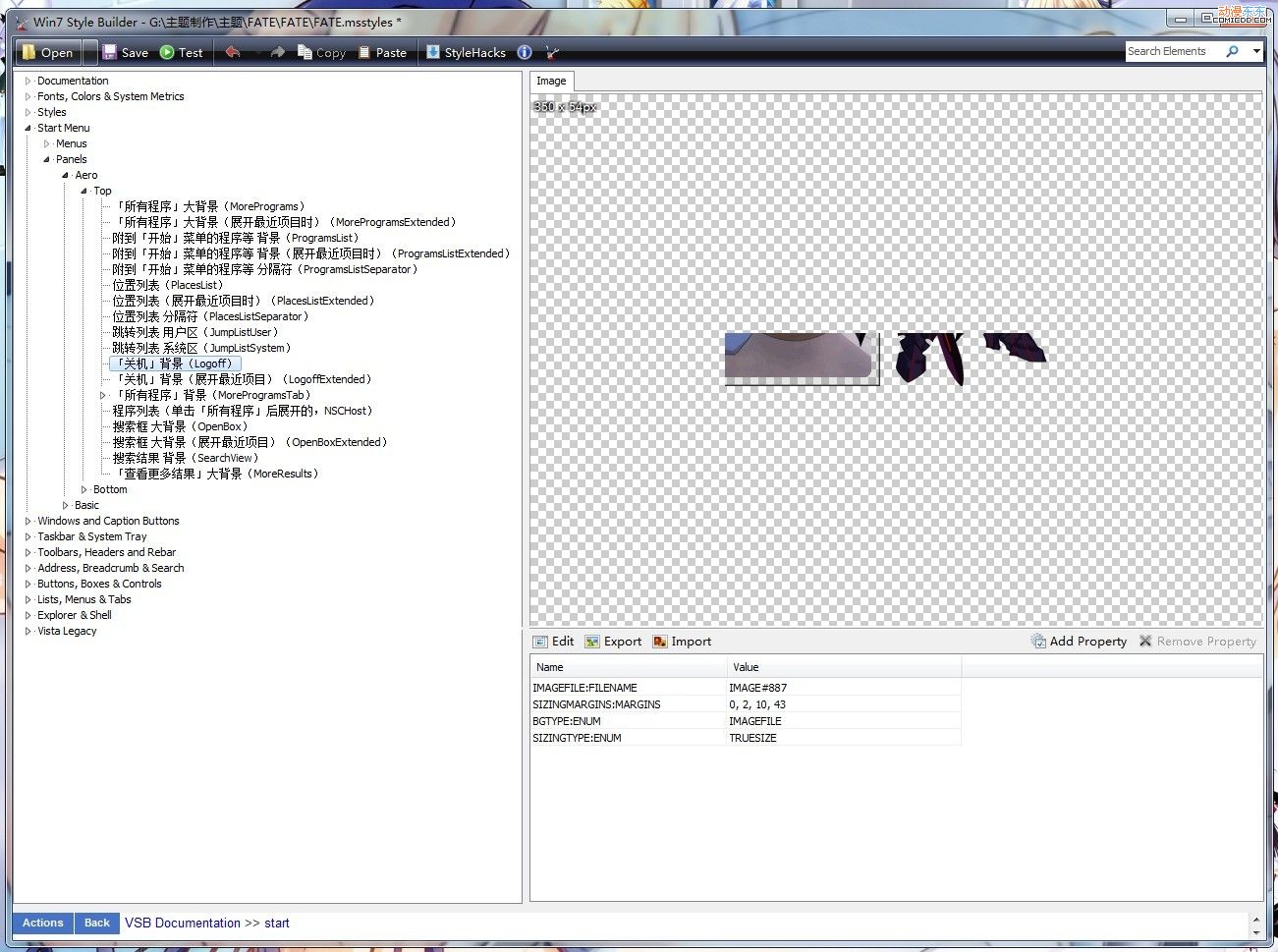Click the Search Elements input field
Viewport: 1278px width, 952px height.
(1174, 51)
